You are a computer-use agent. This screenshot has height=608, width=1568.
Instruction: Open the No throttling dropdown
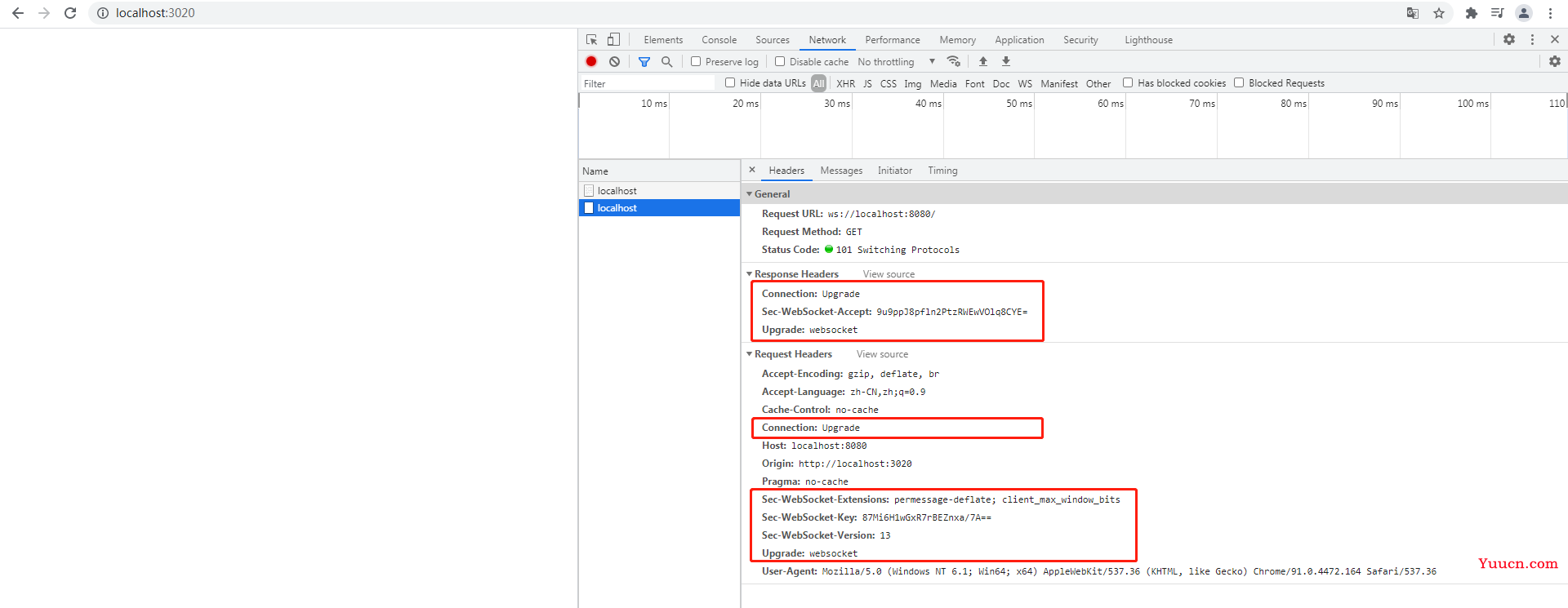click(896, 62)
